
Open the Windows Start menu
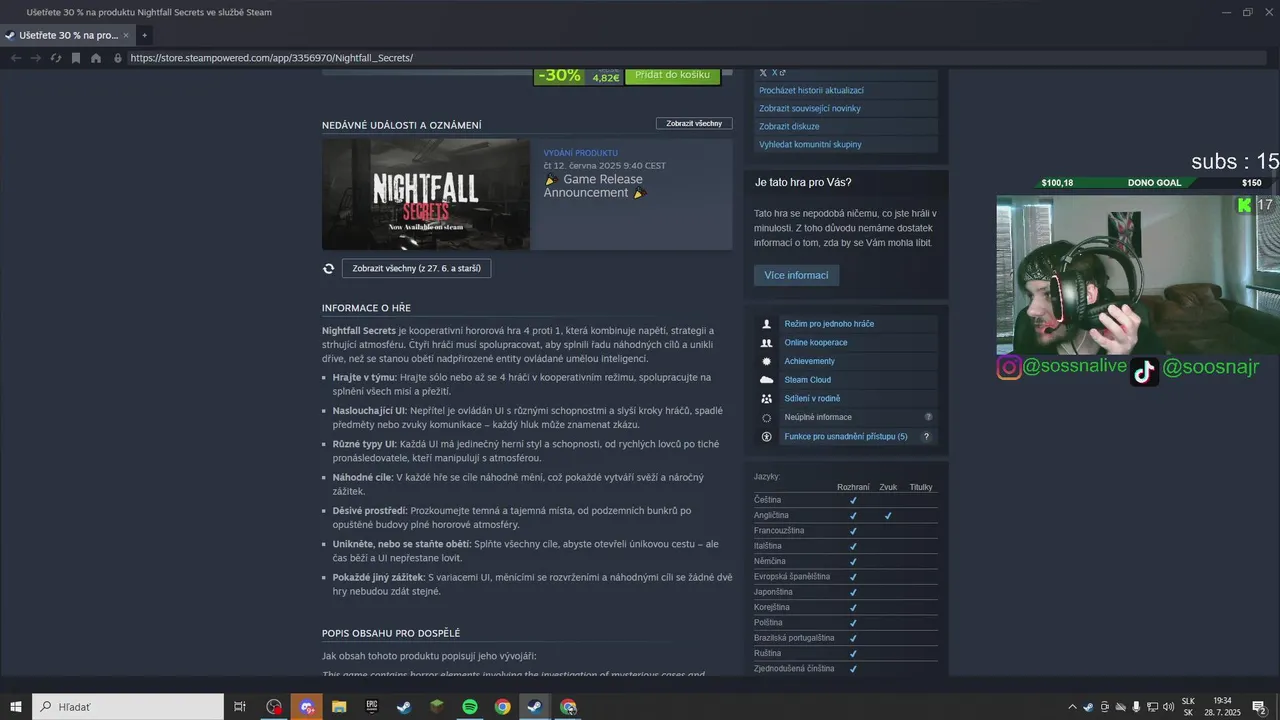(15, 707)
